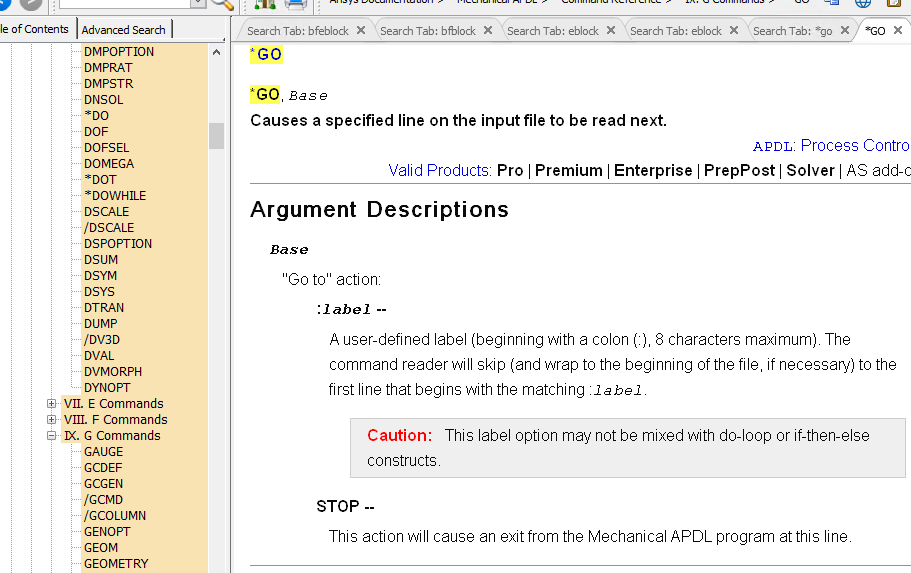Switch to the Advanced Search tab
911x573 pixels.
[124, 30]
